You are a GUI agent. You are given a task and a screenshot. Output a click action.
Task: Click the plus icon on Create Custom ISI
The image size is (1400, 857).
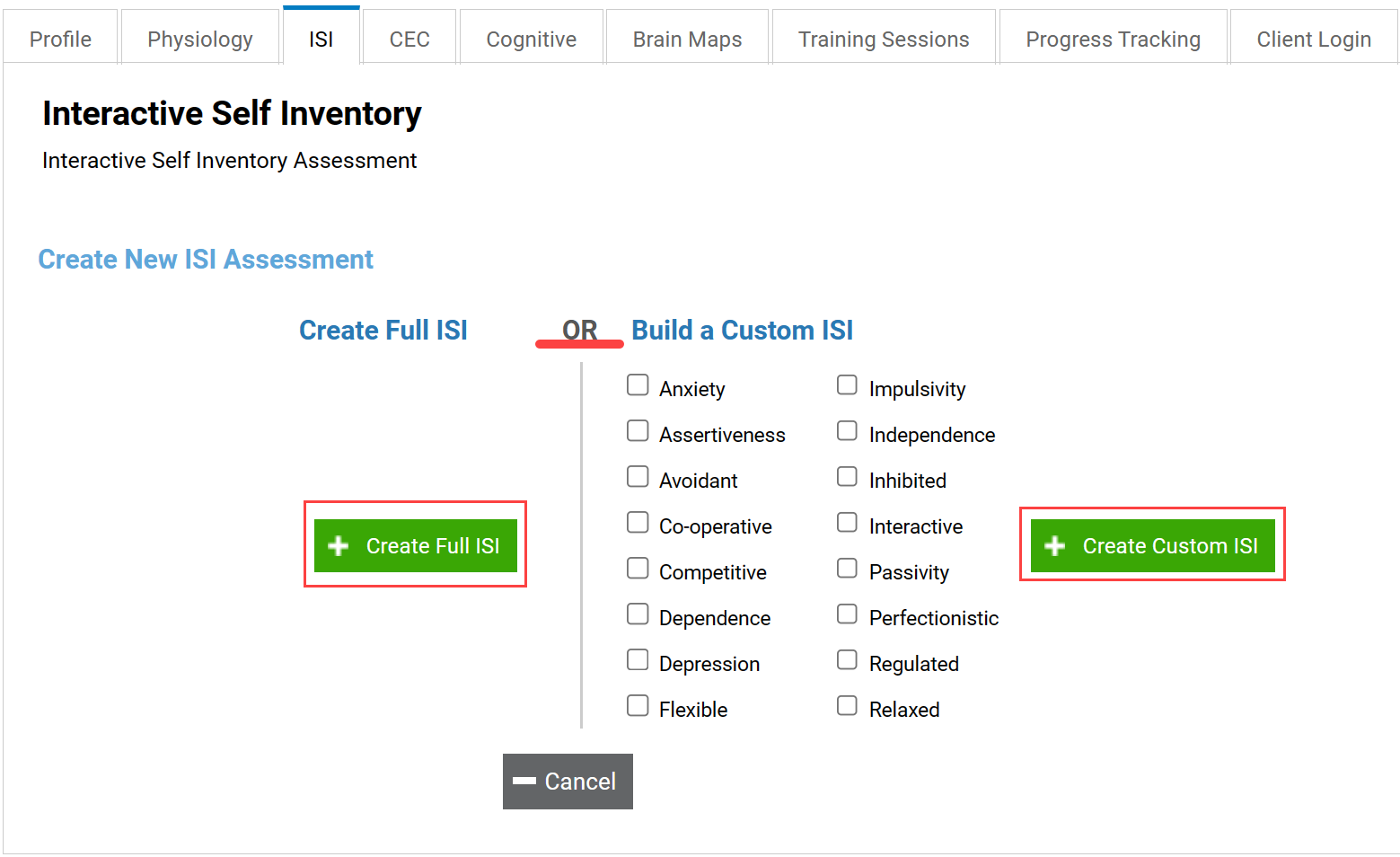(x=1055, y=546)
